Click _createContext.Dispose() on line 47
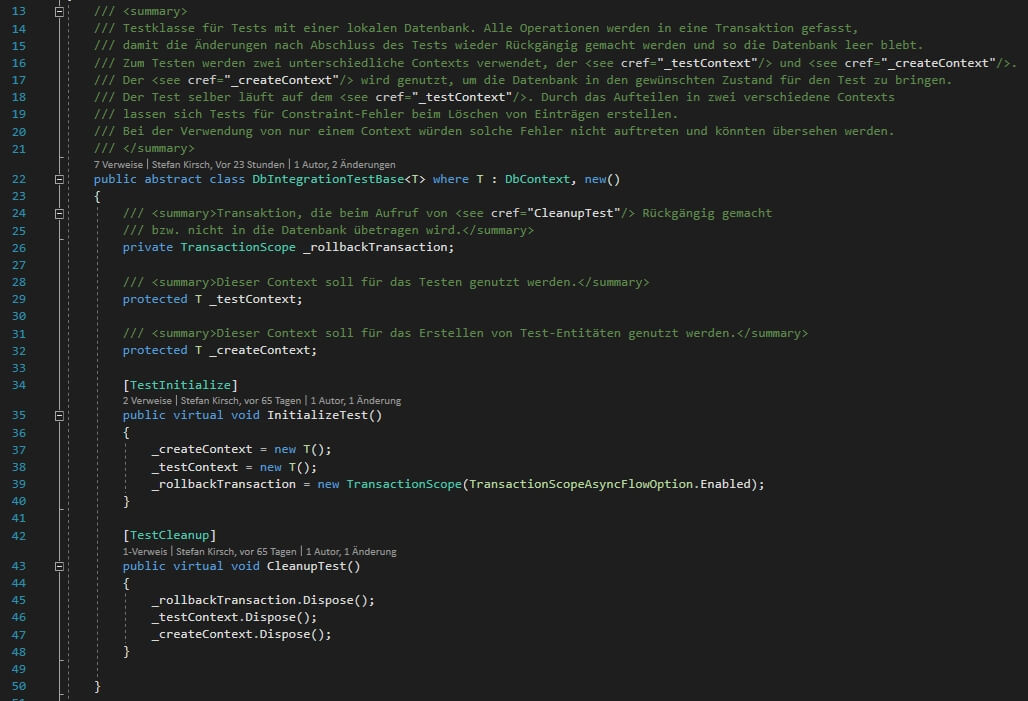 pyautogui.click(x=241, y=634)
